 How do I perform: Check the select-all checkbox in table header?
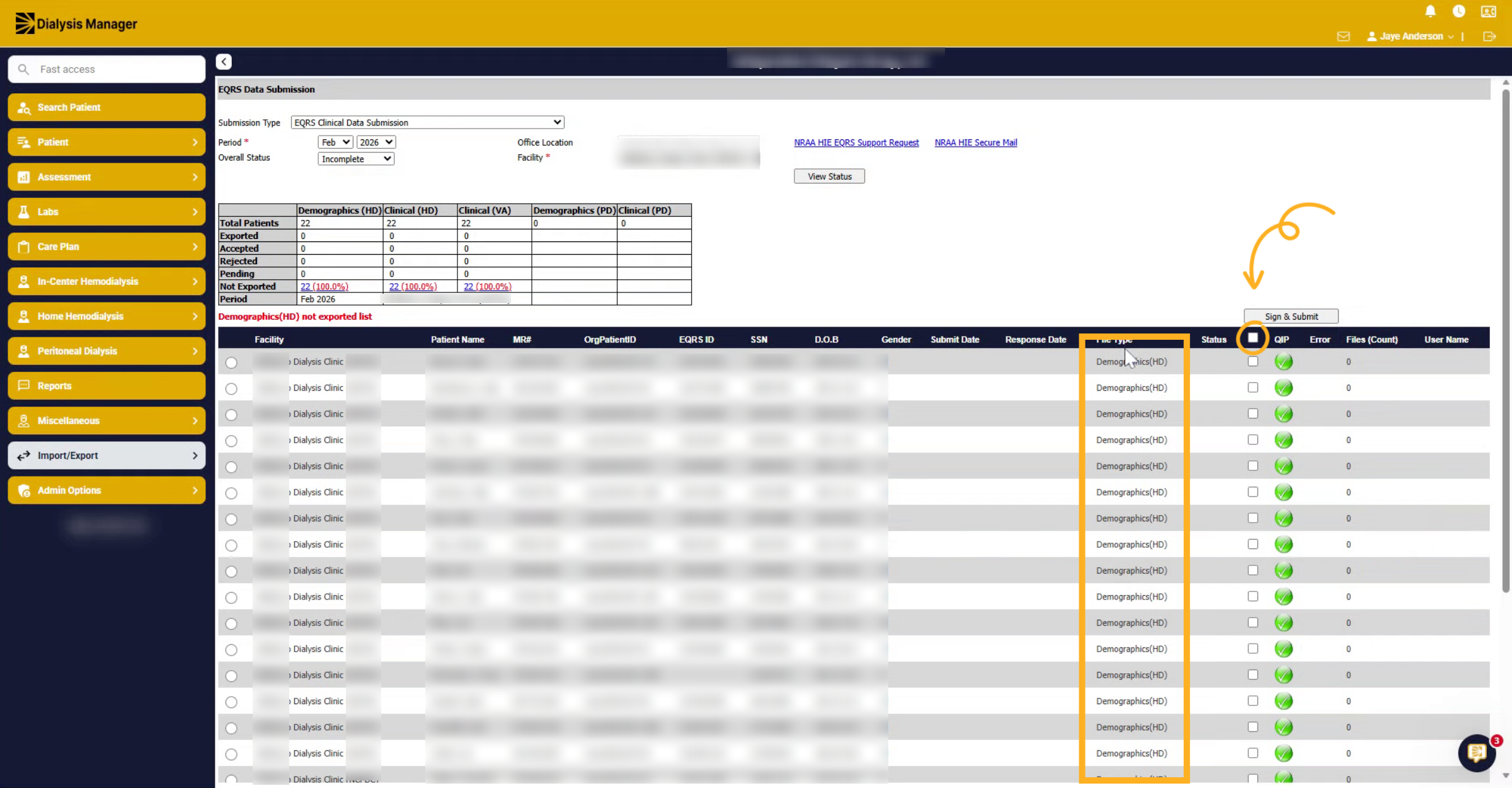pos(1252,338)
